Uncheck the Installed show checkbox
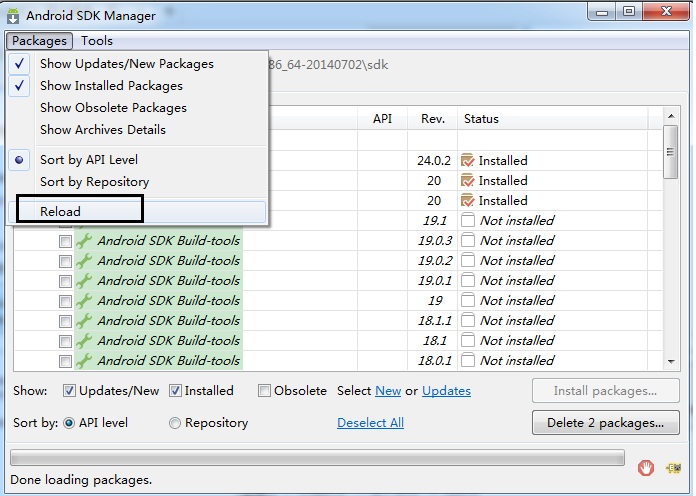Viewport: 696px width, 496px height. point(175,391)
